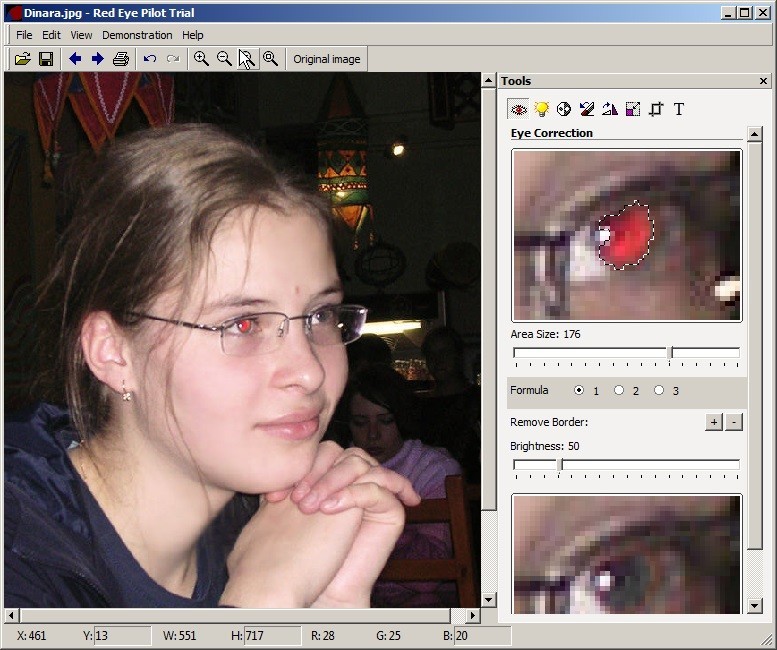Click the 'Brightness: 50' label
Viewport: 777px width, 650px height.
tap(545, 446)
